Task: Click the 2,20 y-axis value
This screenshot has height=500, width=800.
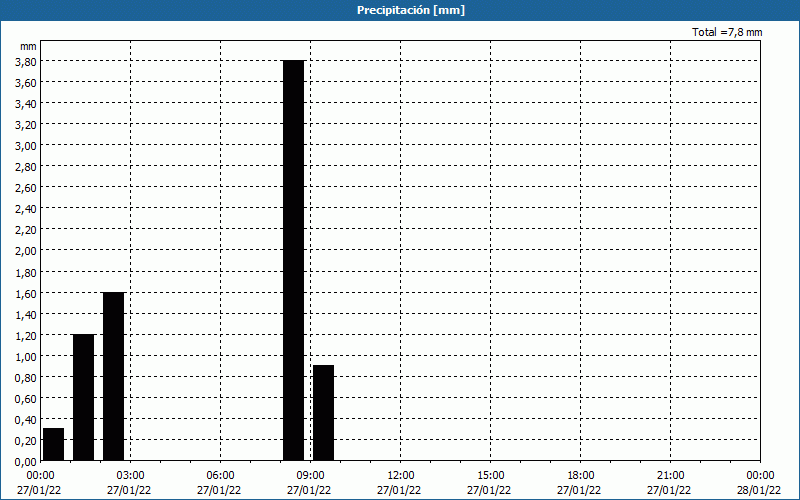Action: coord(26,230)
